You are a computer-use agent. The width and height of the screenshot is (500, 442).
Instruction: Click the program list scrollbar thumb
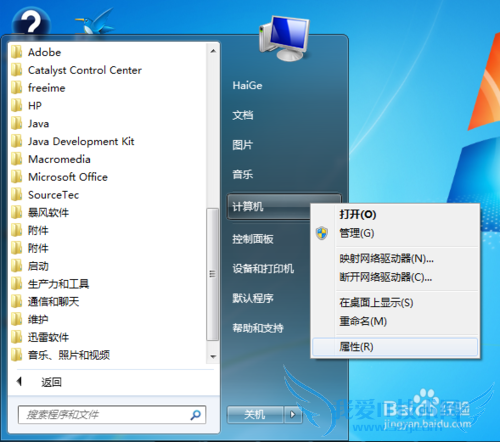(x=212, y=274)
